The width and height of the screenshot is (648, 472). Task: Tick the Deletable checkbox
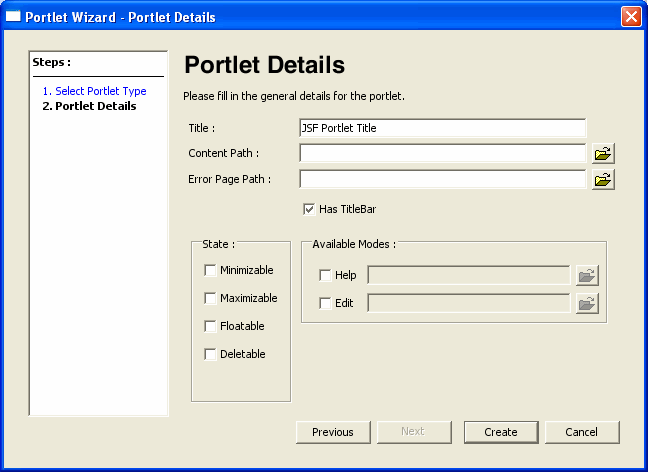coord(210,354)
